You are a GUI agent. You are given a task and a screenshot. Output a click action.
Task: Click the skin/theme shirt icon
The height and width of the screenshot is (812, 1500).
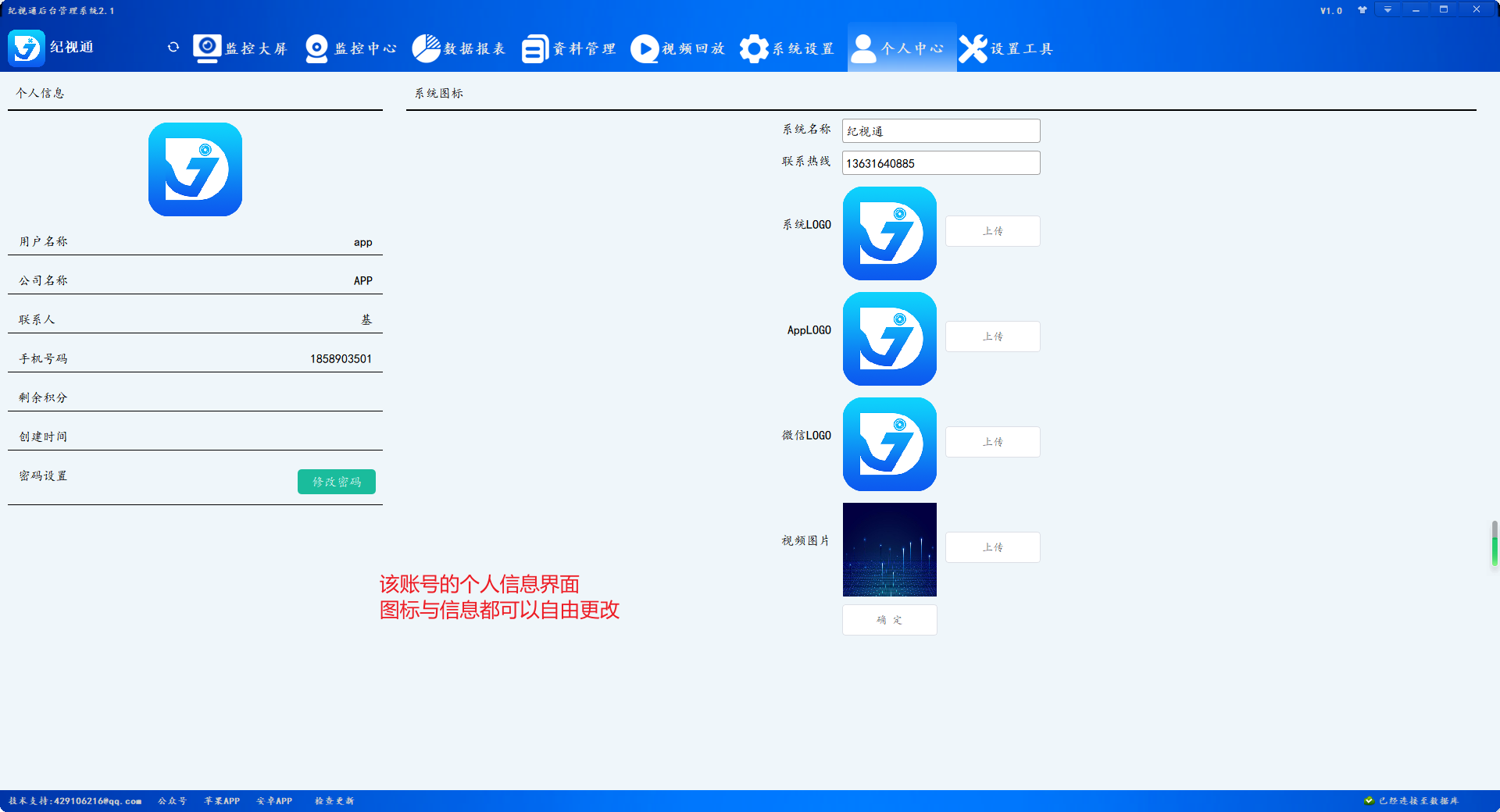[1362, 10]
